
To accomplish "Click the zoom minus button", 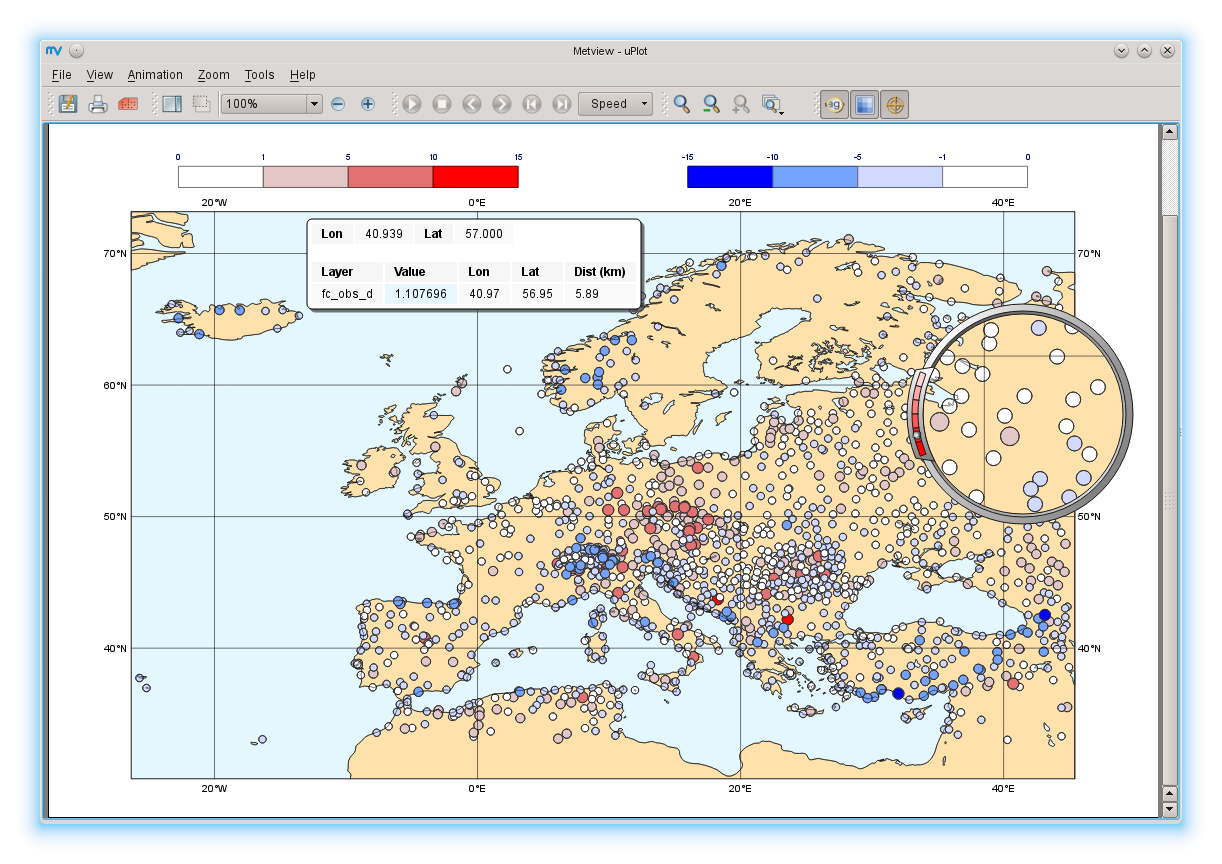I will (x=338, y=103).
